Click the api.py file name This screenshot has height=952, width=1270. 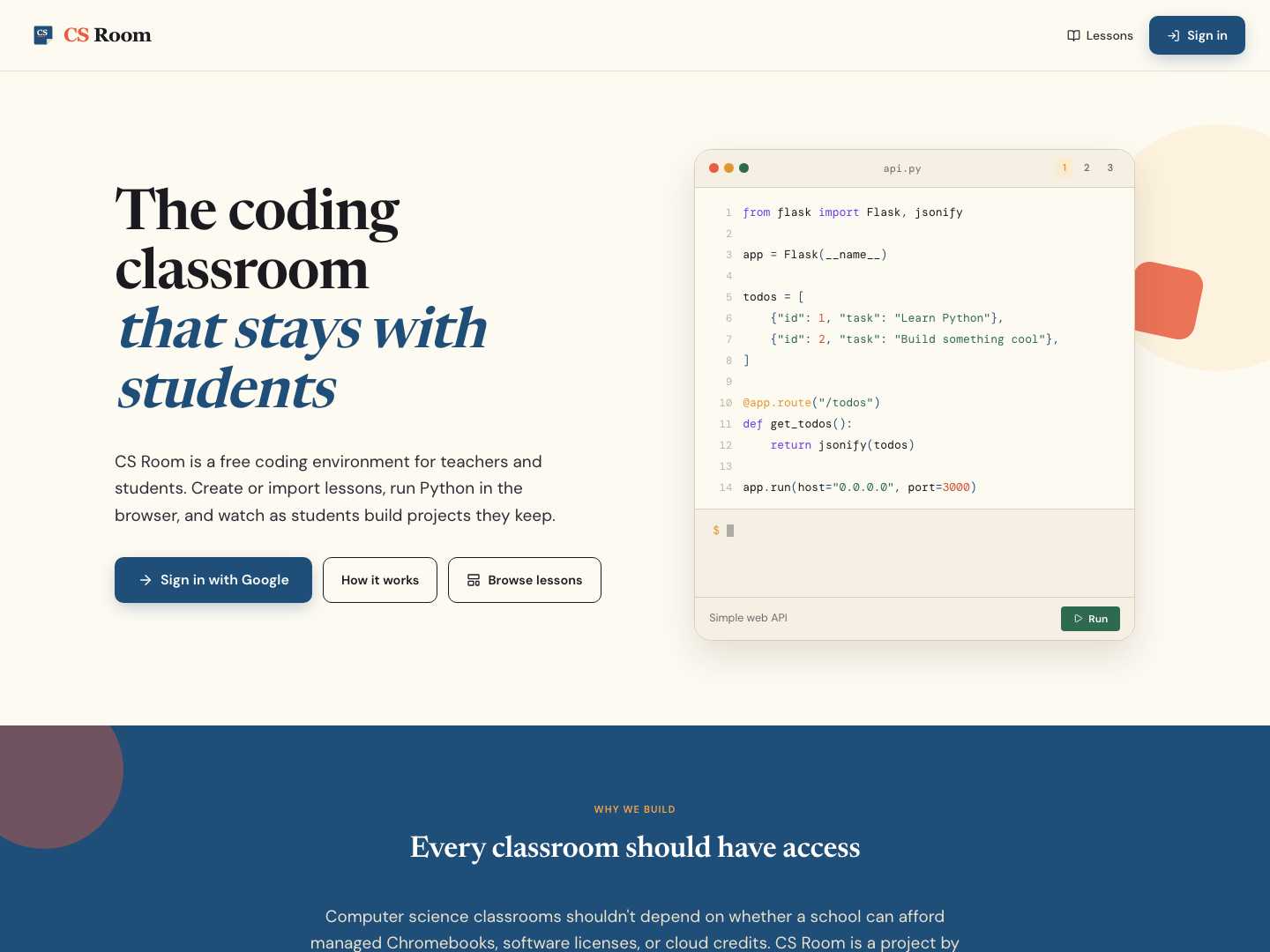click(902, 168)
